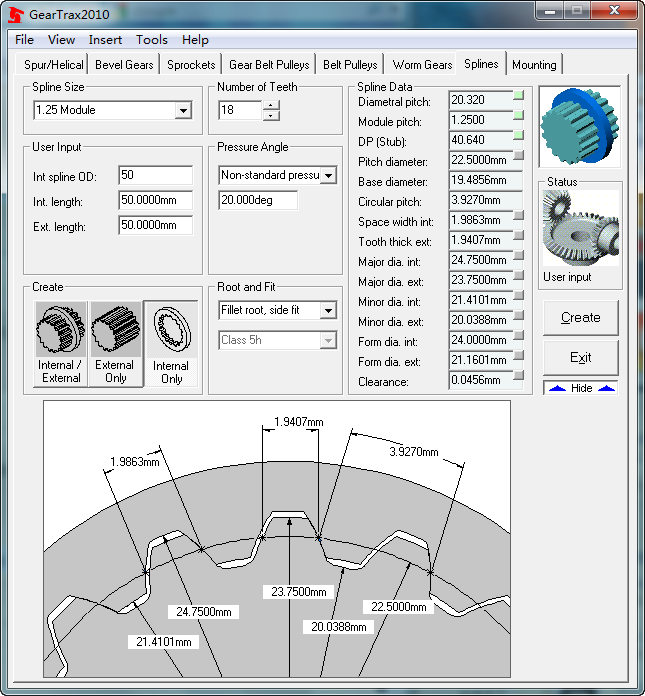
Task: Click the Create button
Action: coord(581,318)
